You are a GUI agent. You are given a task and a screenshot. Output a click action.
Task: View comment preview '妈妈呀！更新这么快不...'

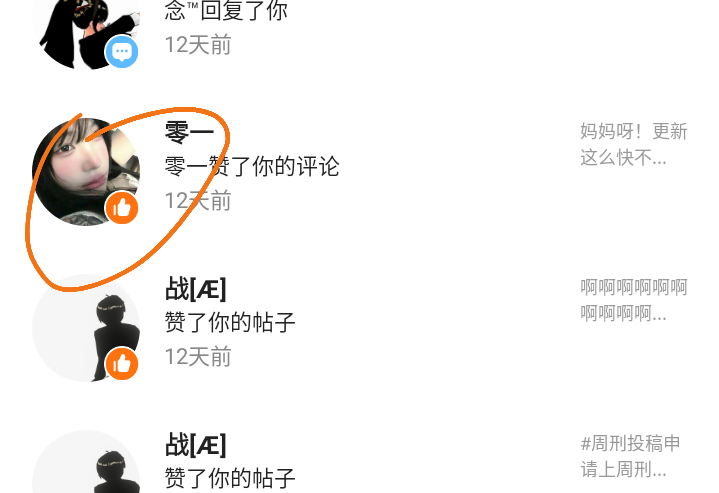click(x=633, y=144)
